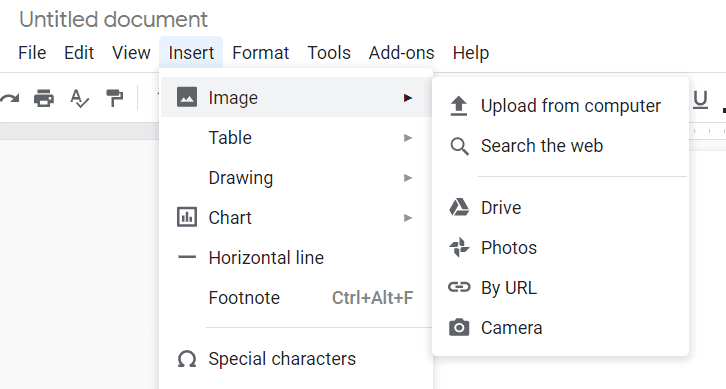Screen dimensions: 726x389
Task: Select the Drawing menu entry
Action: tap(296, 178)
